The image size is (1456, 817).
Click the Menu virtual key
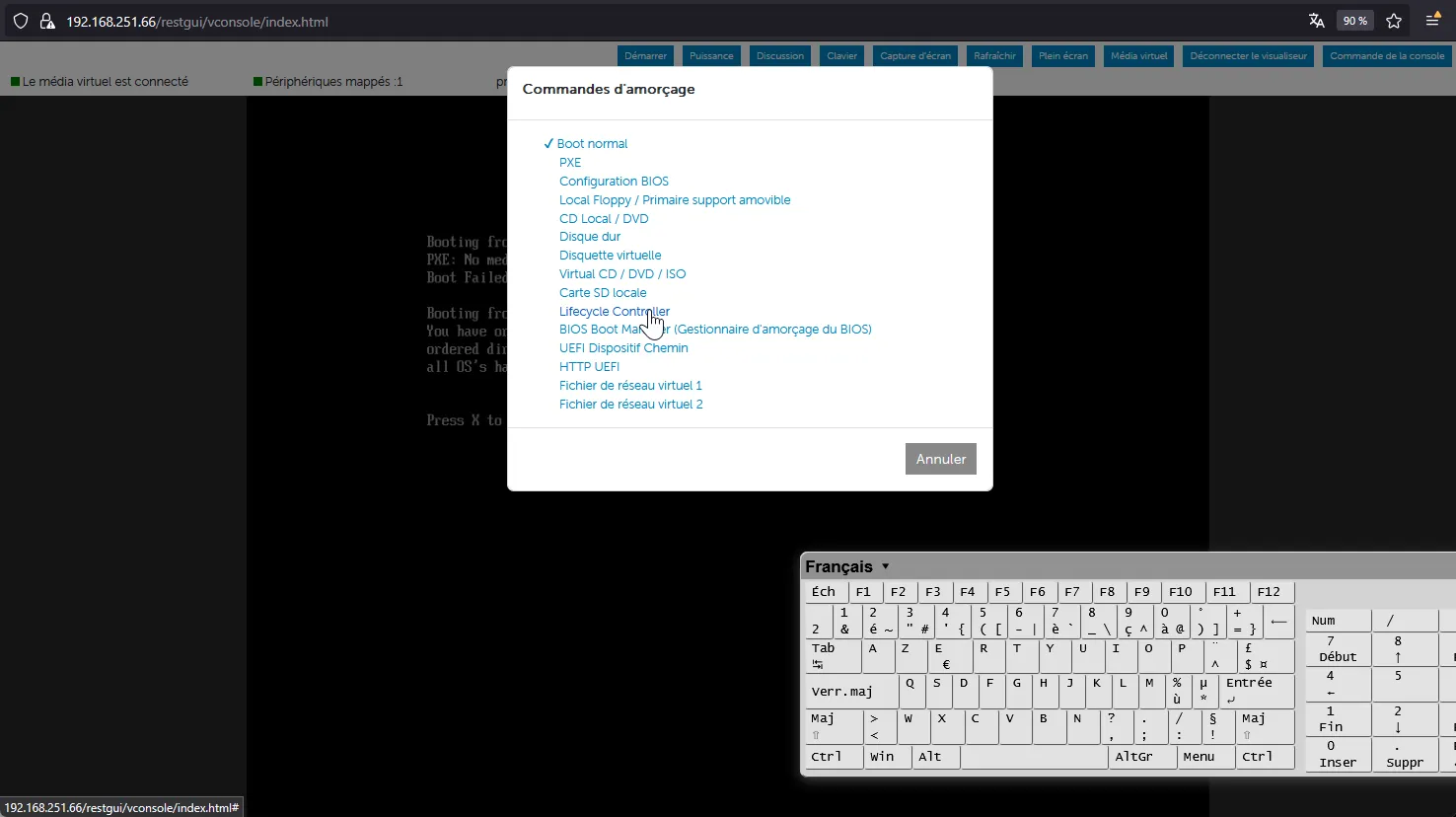(1205, 757)
